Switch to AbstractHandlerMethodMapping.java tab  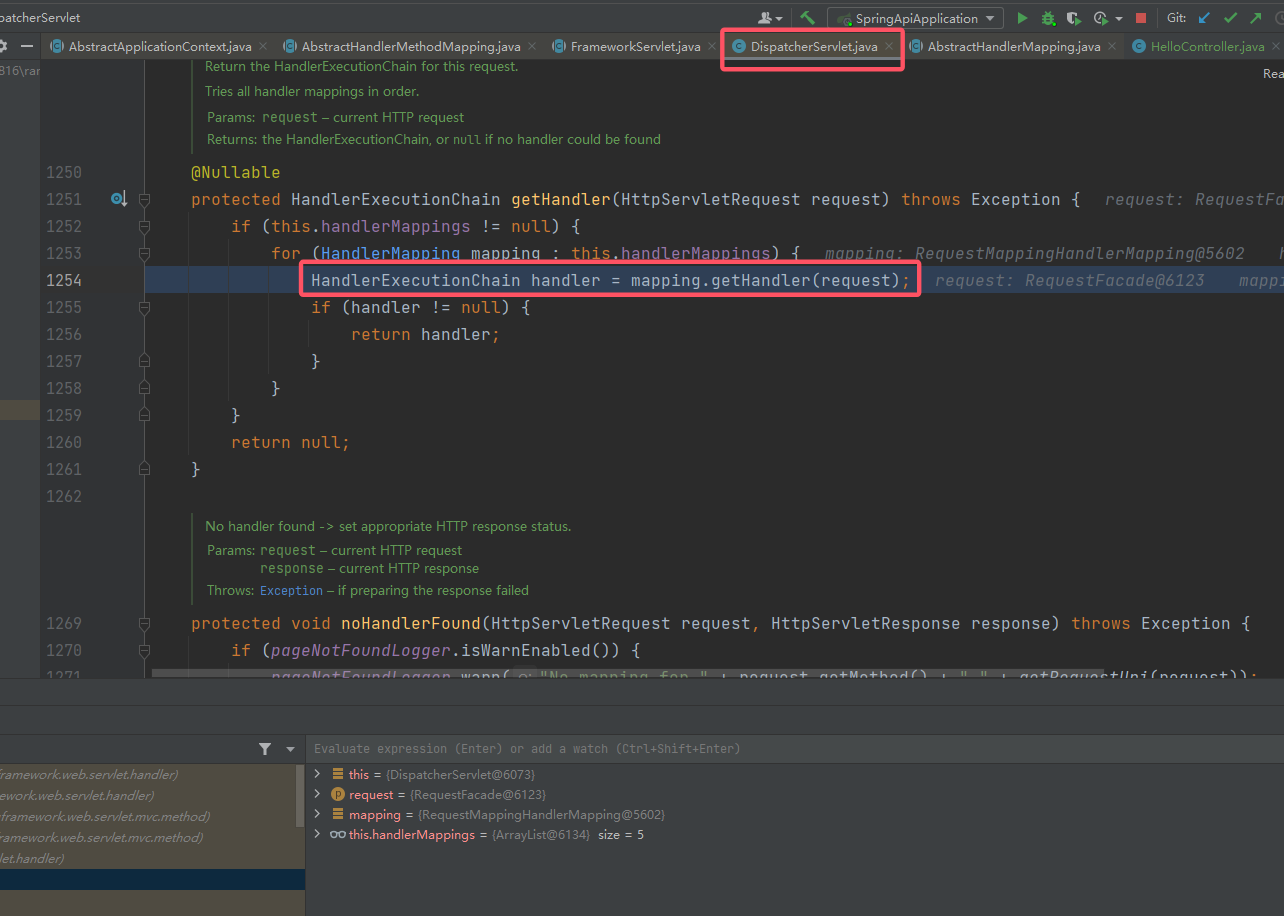pos(411,47)
